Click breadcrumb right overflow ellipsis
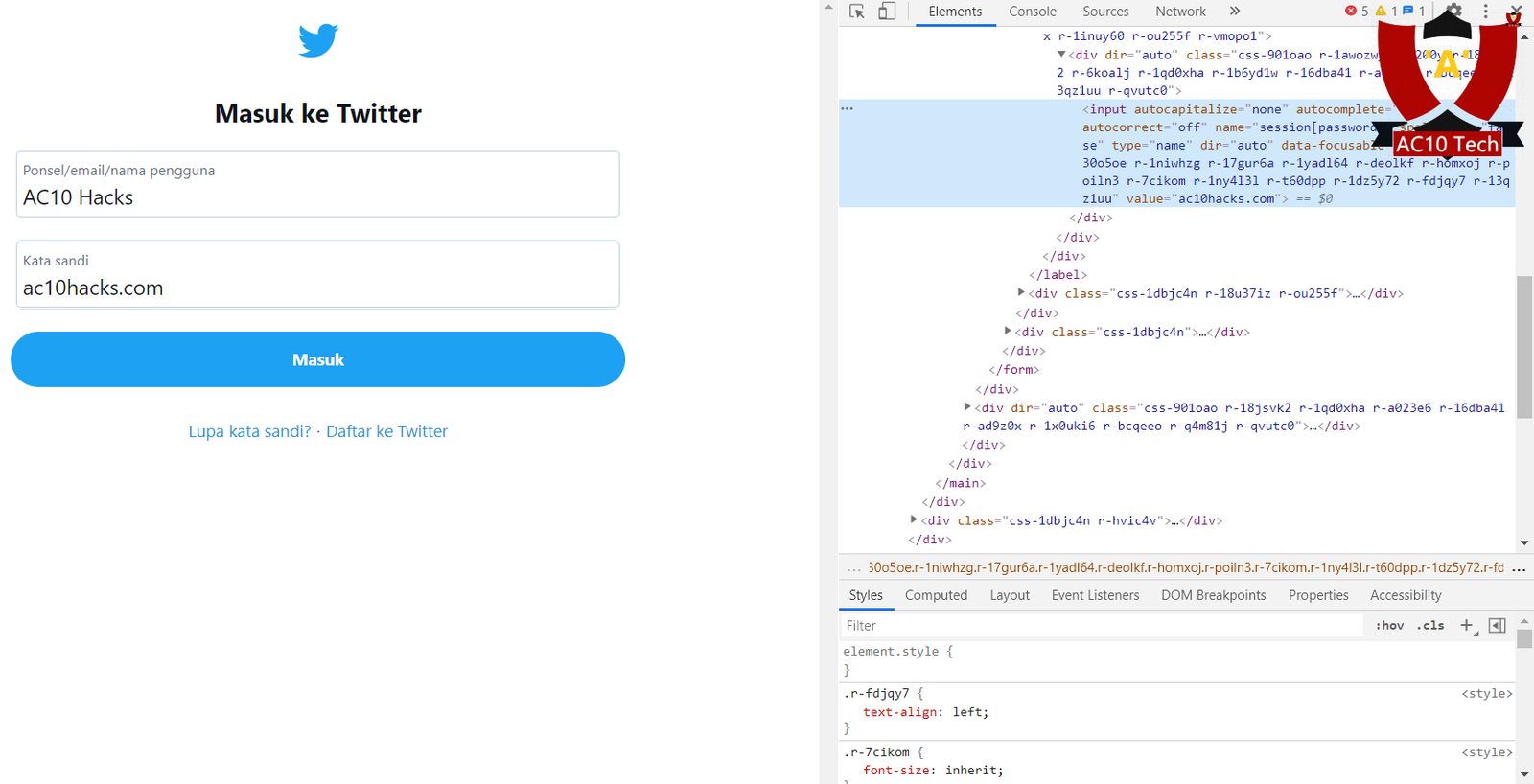 [1519, 568]
